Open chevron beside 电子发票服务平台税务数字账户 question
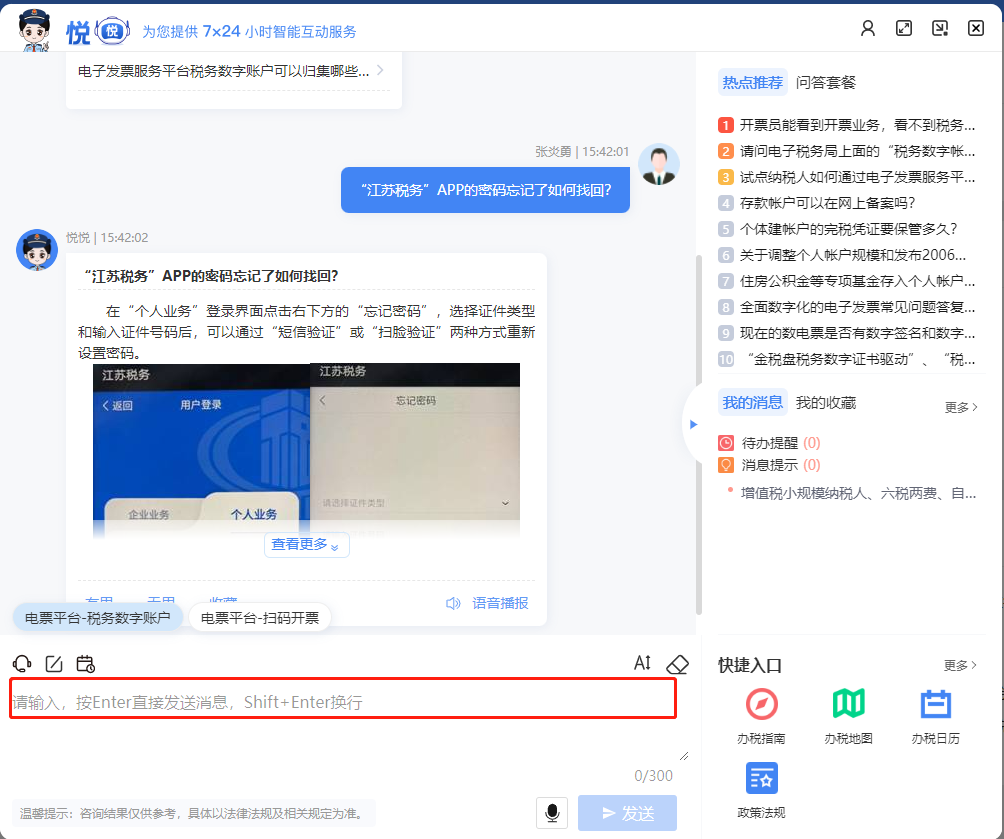This screenshot has width=1004, height=839. point(380,70)
